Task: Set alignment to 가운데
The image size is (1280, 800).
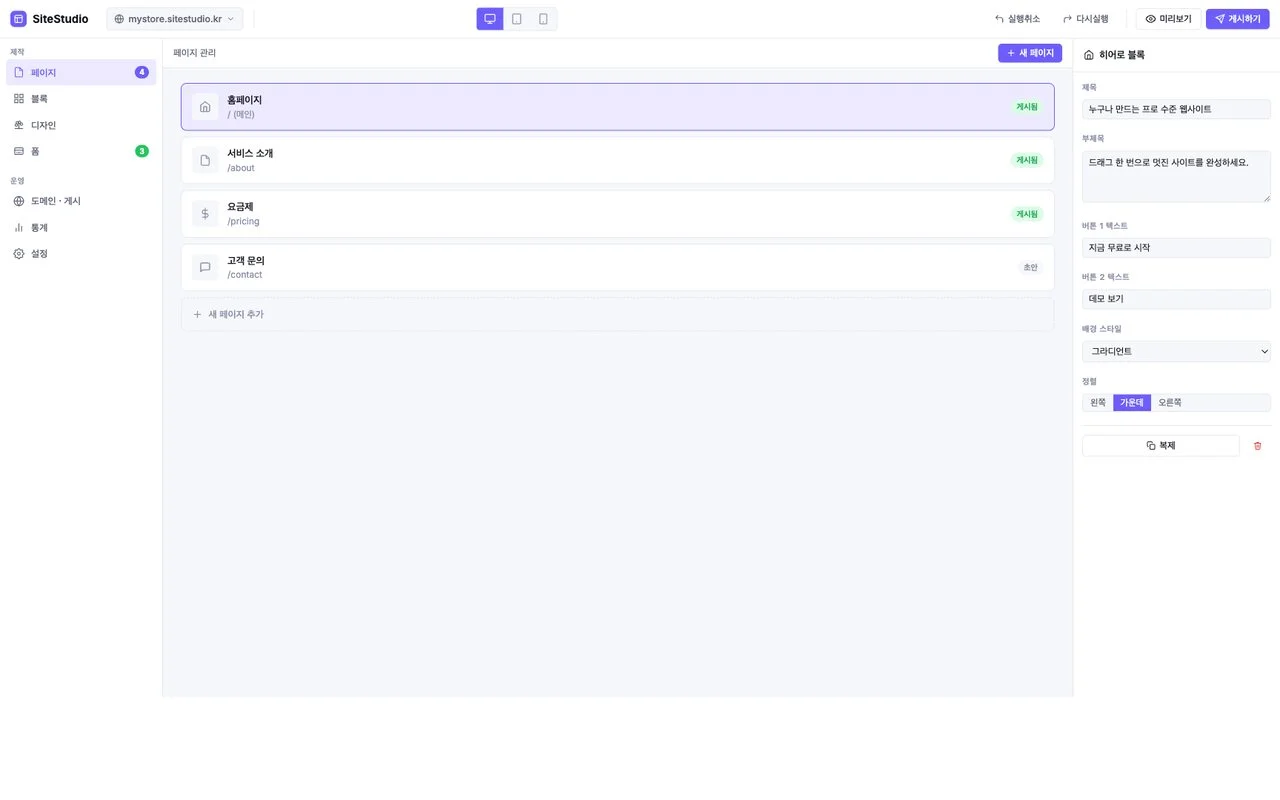Action: [x=1132, y=402]
